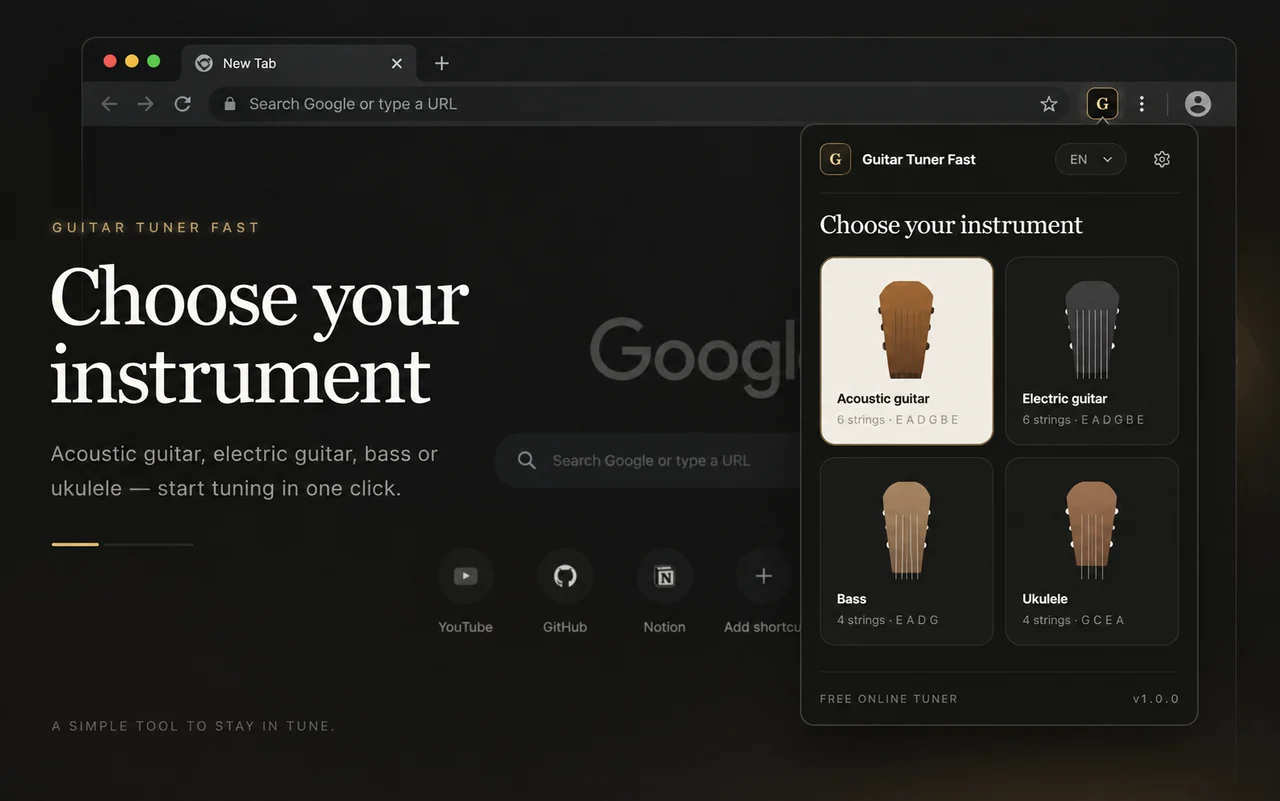The image size is (1280, 801).
Task: Click the address bar URL field
Action: [x=639, y=104]
